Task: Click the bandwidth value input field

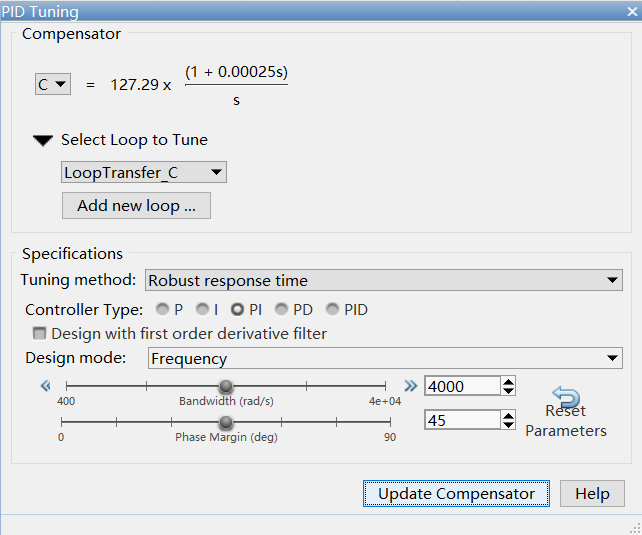Action: click(x=461, y=386)
